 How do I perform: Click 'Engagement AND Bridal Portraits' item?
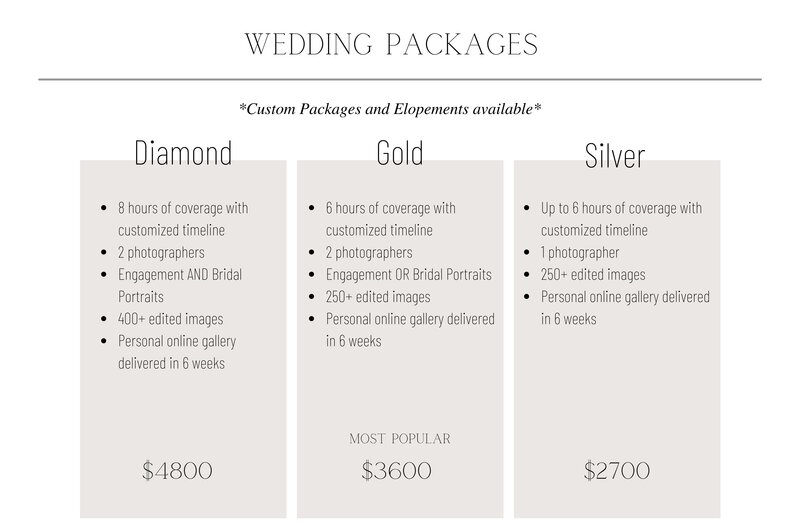click(180, 285)
